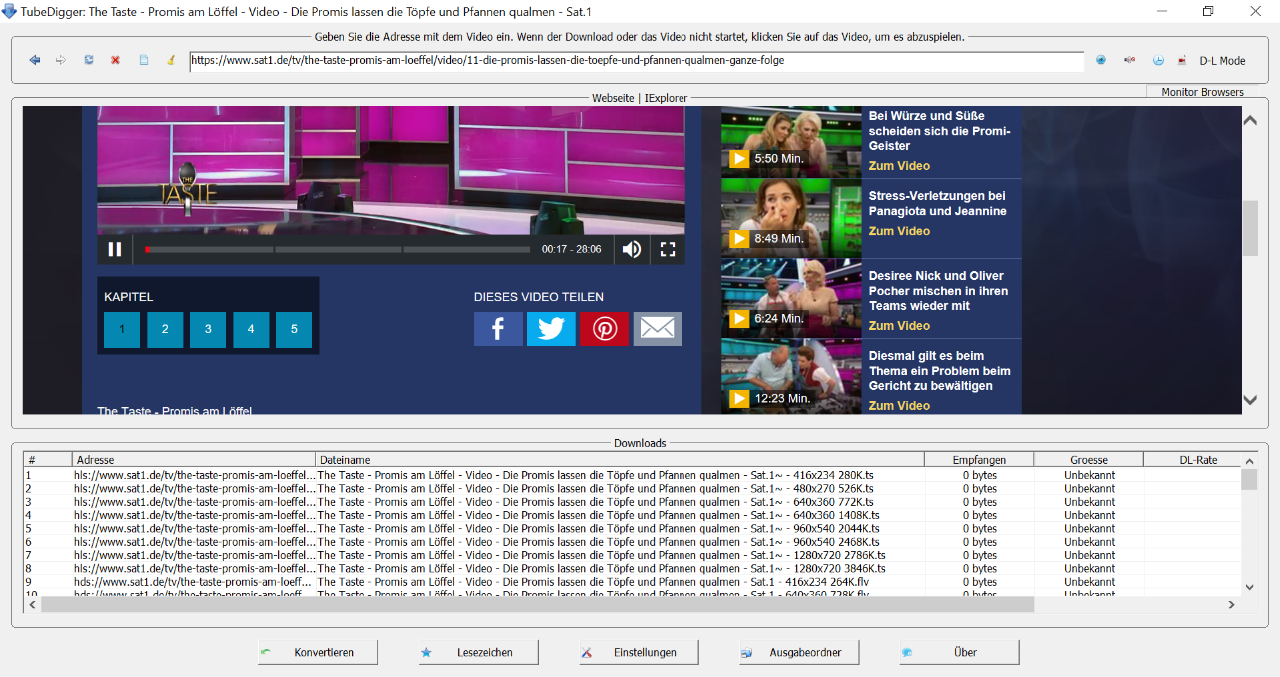
Task: Select the 480x270 526K.ts download row
Action: pos(632,489)
